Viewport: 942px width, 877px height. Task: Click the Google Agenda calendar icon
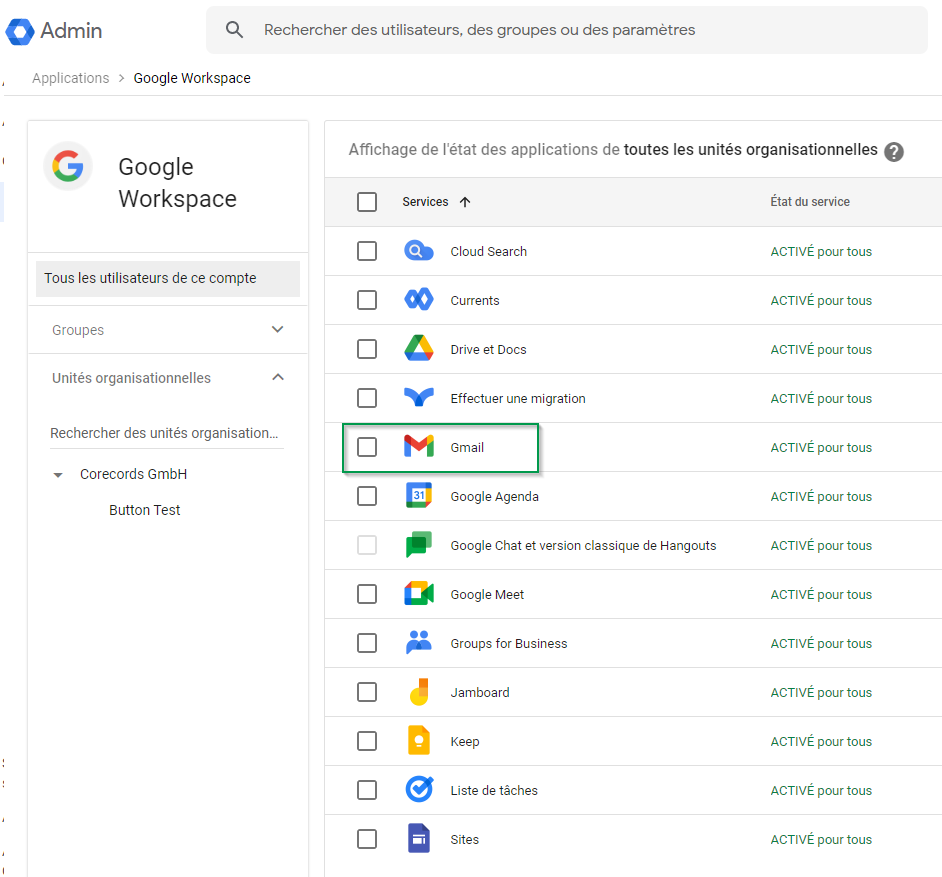click(x=418, y=496)
